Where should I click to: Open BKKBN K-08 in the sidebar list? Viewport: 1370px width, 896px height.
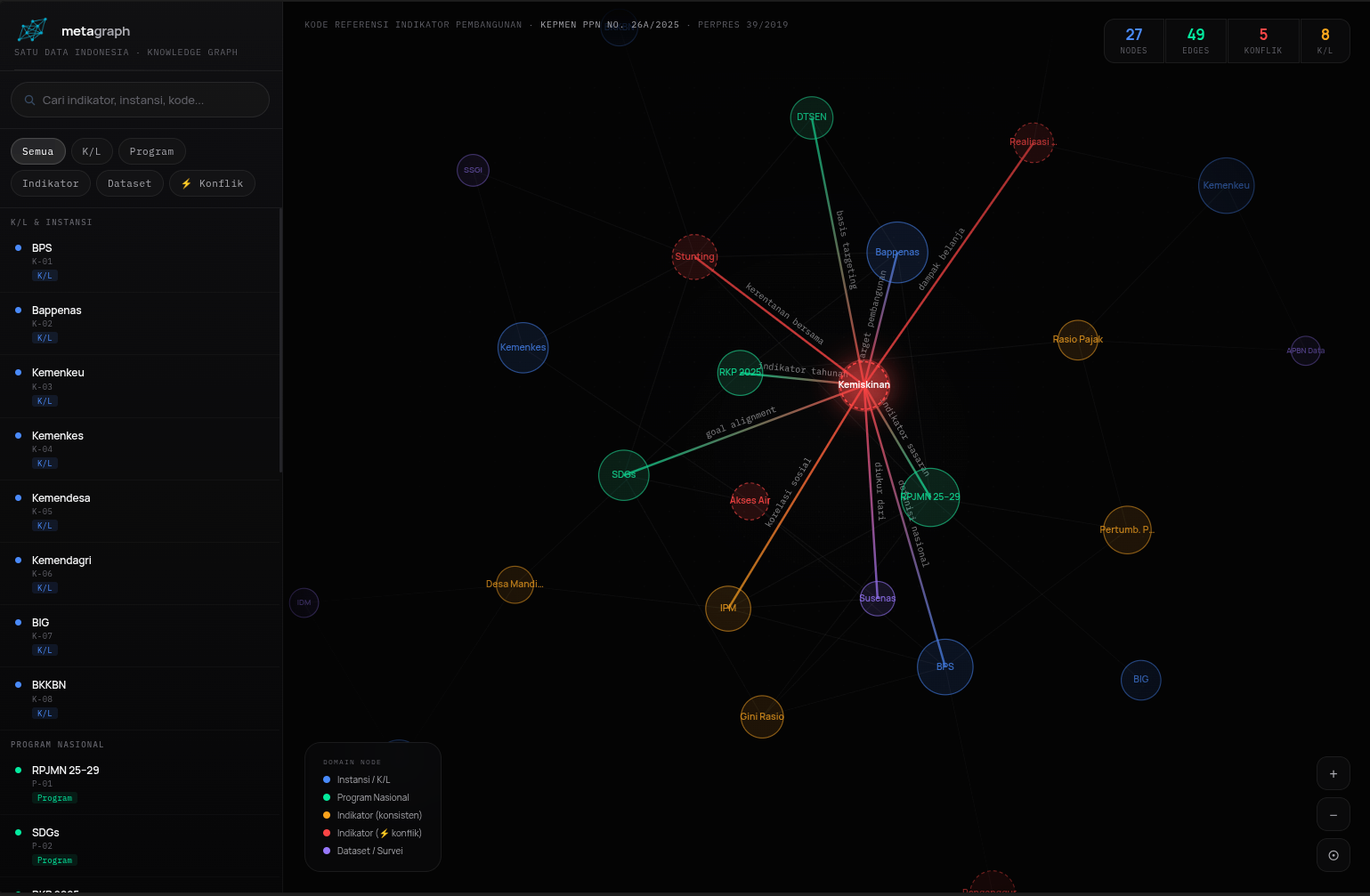click(x=140, y=698)
